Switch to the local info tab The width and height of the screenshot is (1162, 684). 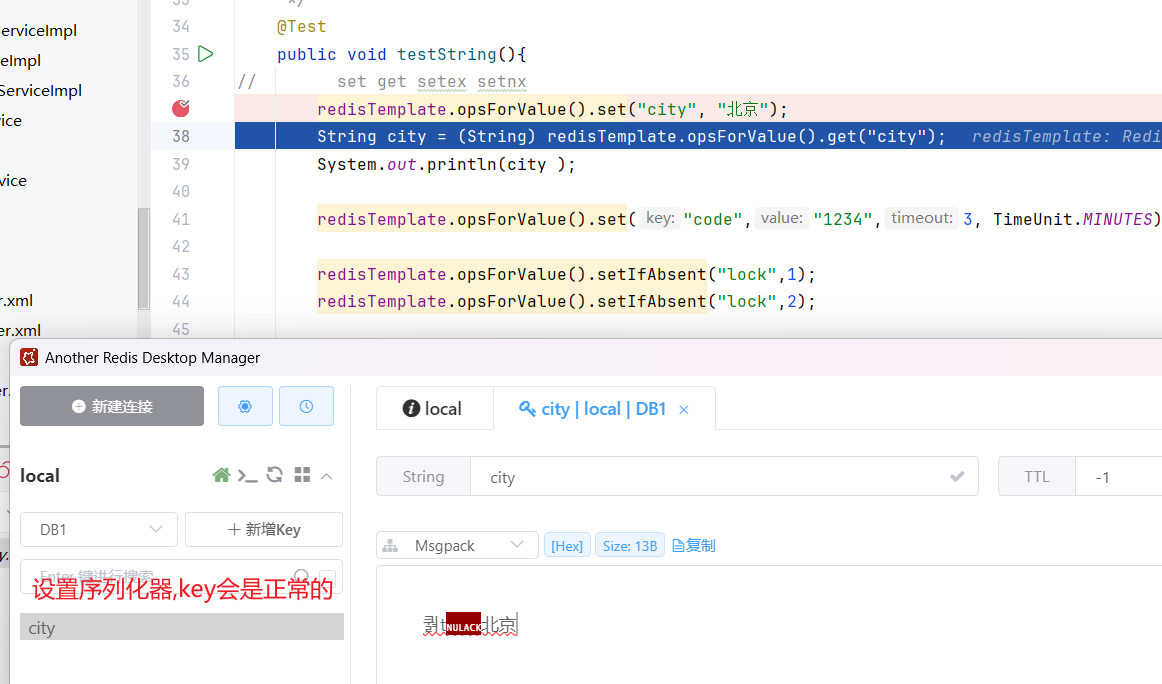point(433,408)
